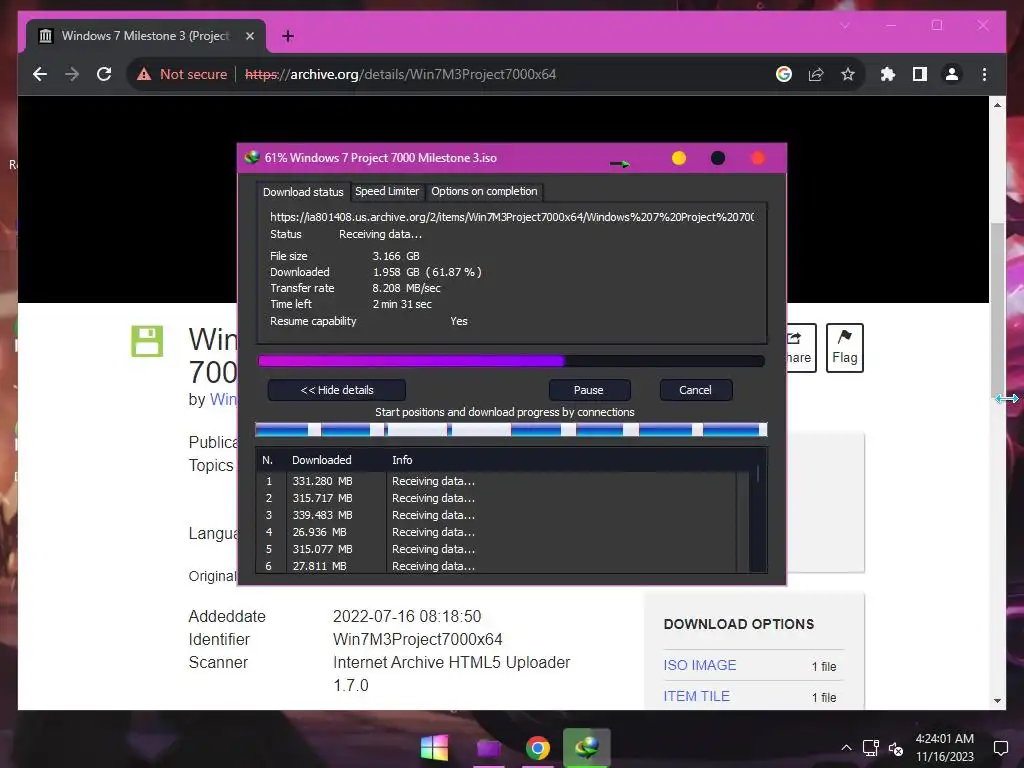Click the green floppy disk item icon
1024x768 pixels.
pyautogui.click(x=147, y=341)
